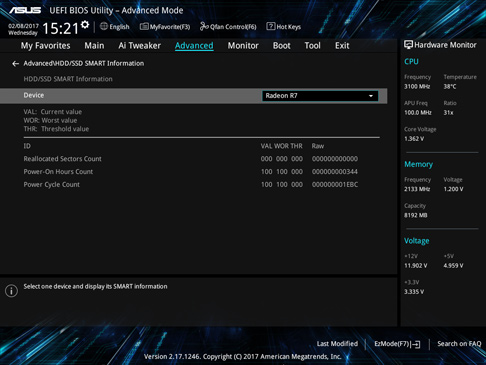The image size is (486, 365).
Task: Open the Tool tab
Action: (x=312, y=46)
